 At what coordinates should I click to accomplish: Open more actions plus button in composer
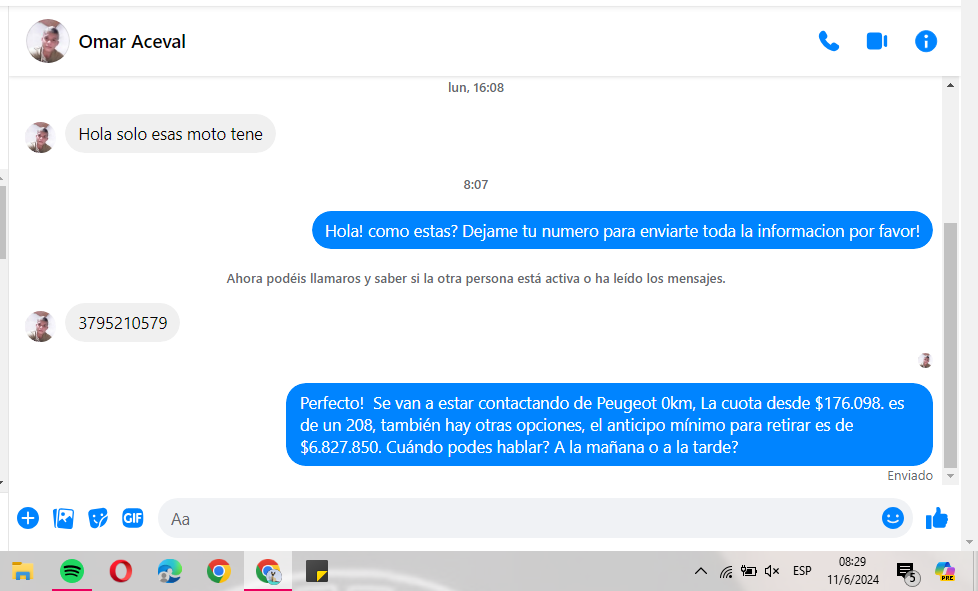28,518
